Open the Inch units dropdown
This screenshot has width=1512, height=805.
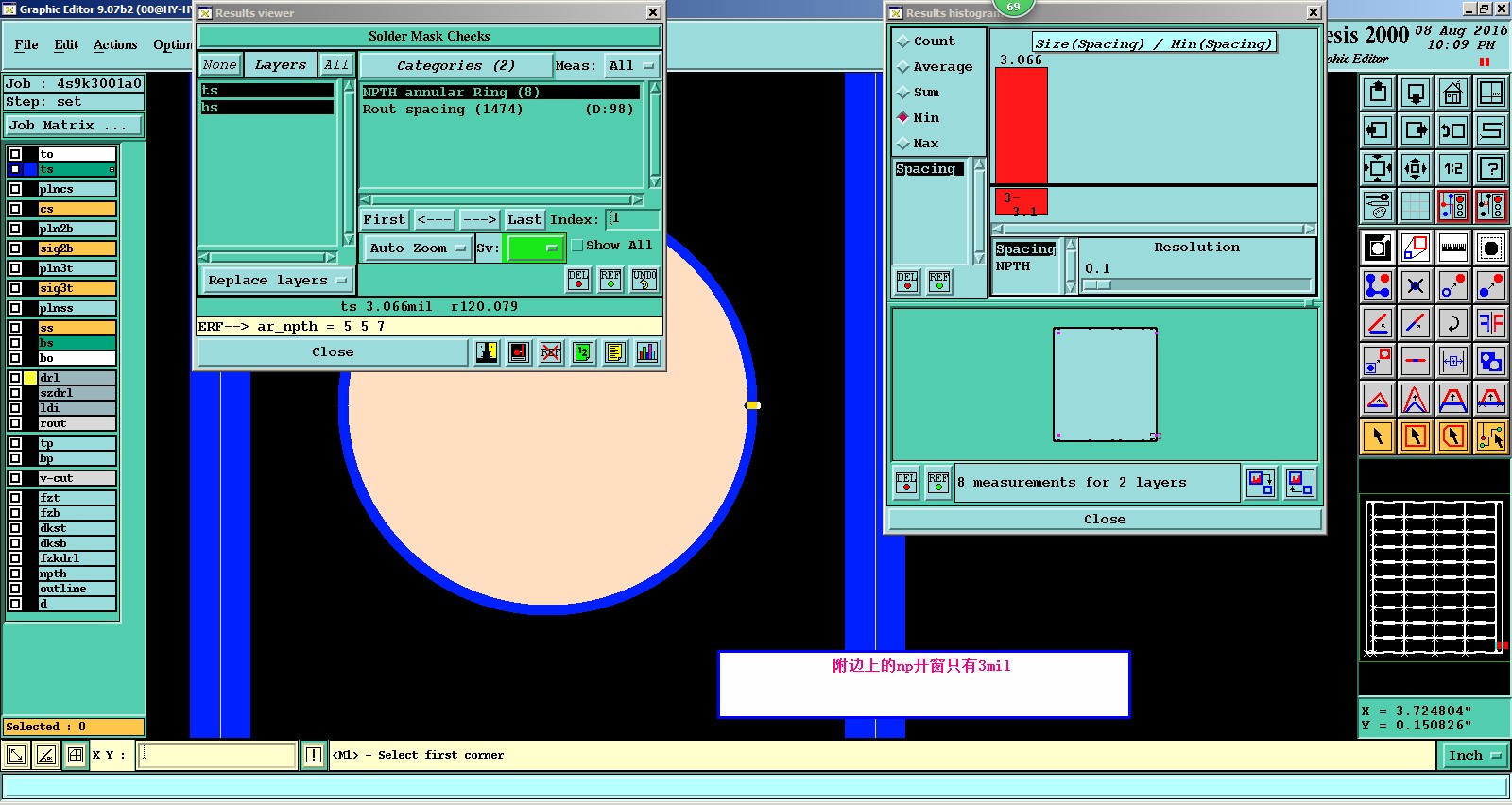click(1474, 755)
